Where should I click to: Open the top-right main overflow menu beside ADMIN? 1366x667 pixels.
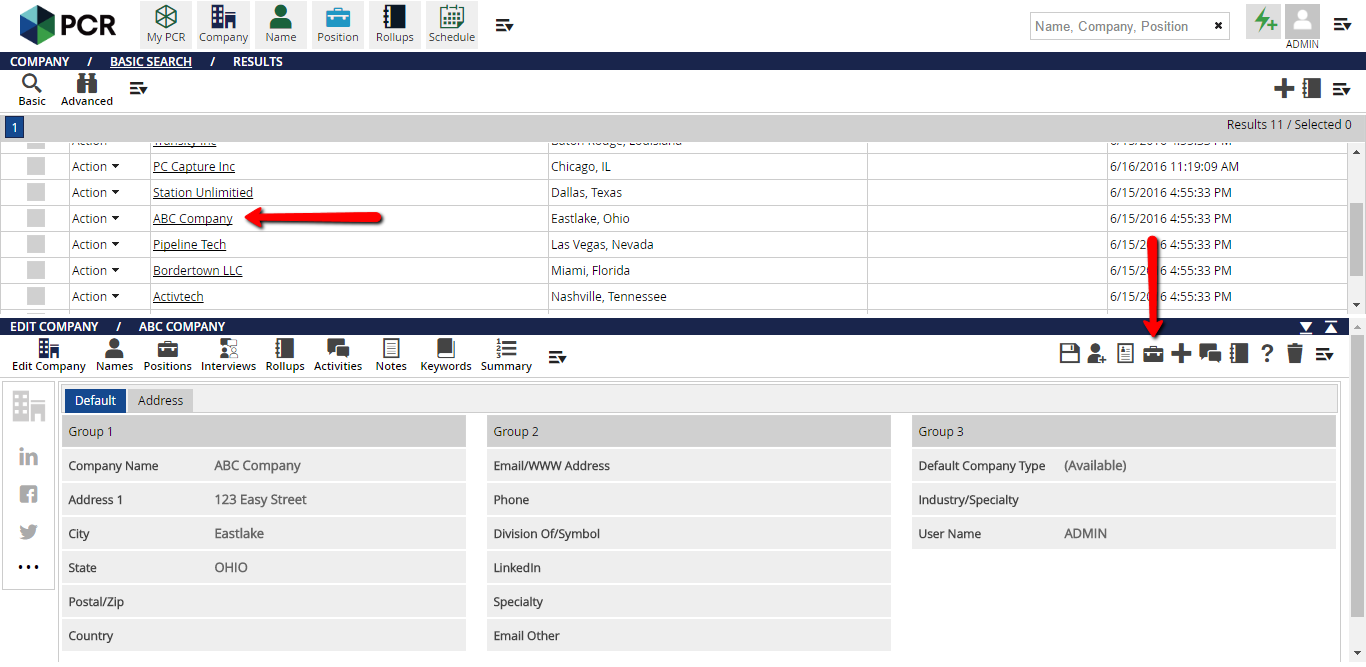(1343, 25)
